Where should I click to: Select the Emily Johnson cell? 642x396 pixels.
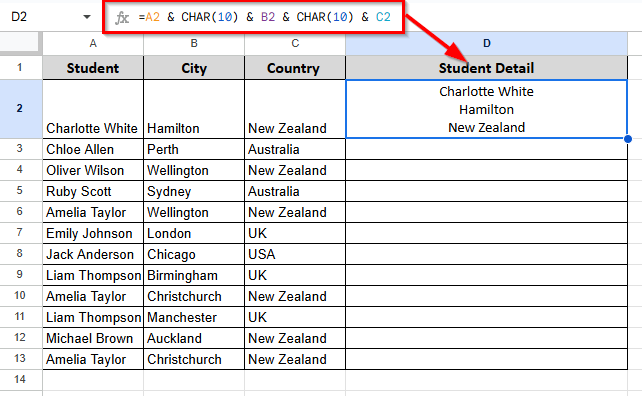click(93, 233)
